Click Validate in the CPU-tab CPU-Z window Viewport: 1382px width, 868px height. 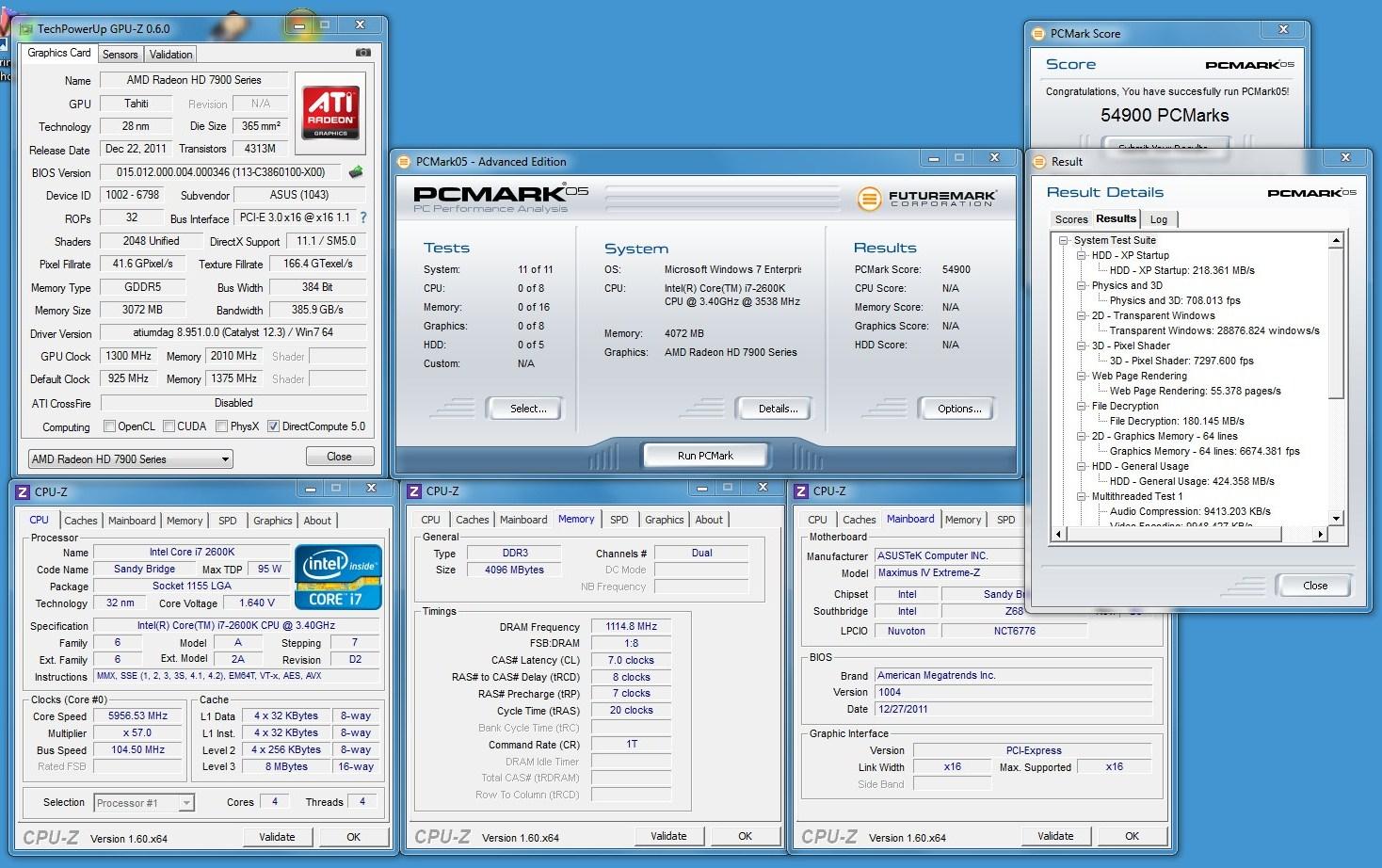[277, 837]
